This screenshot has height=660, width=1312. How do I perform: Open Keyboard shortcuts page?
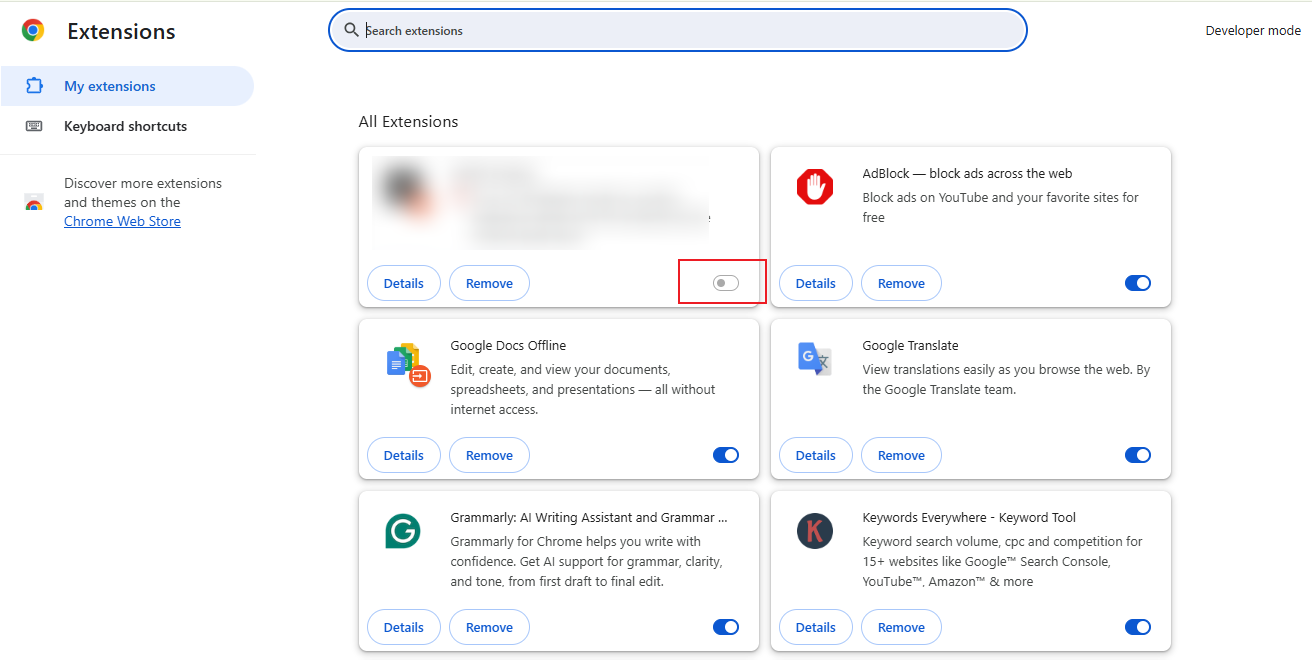click(x=125, y=126)
